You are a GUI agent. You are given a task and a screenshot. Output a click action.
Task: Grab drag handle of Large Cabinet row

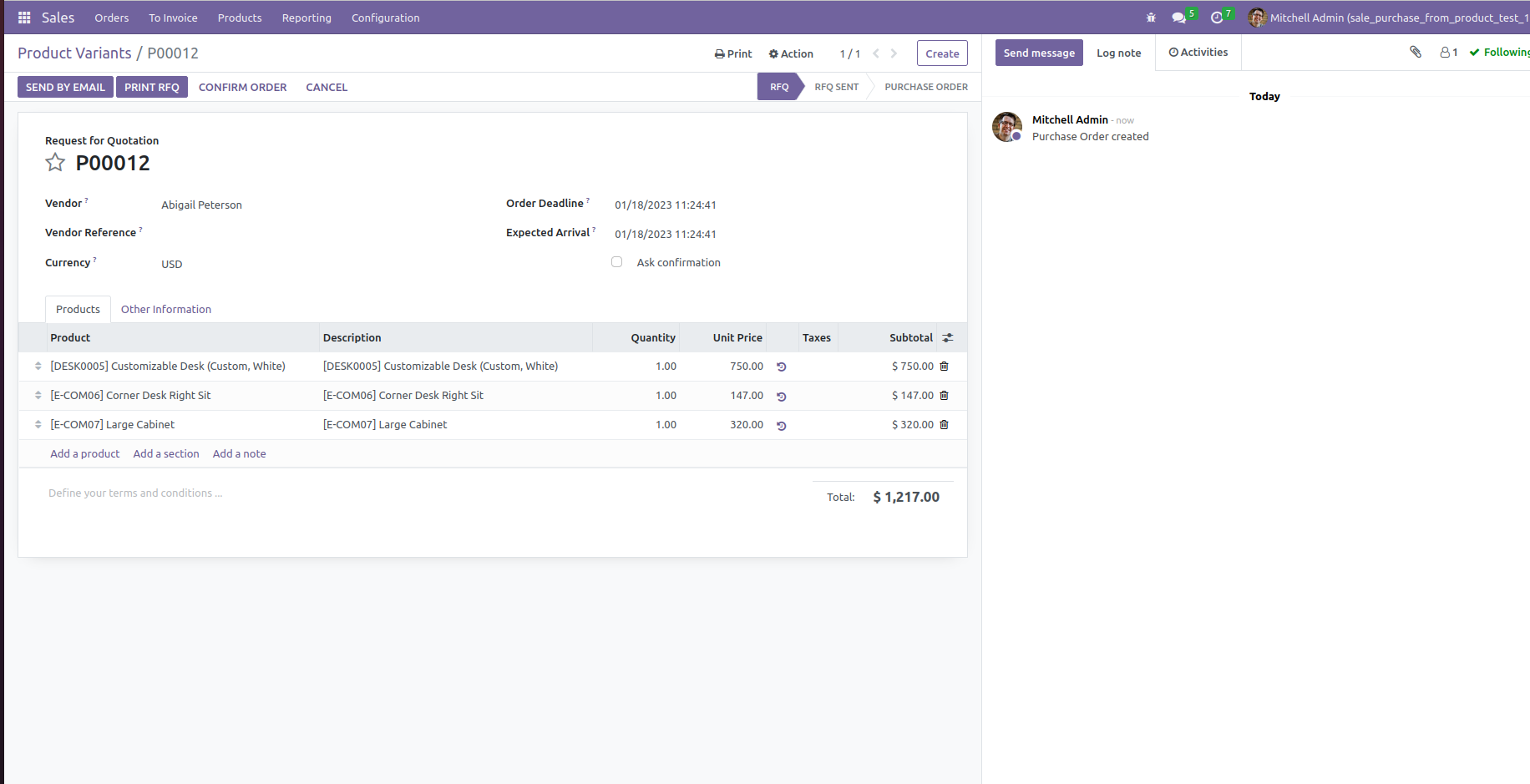pos(38,425)
